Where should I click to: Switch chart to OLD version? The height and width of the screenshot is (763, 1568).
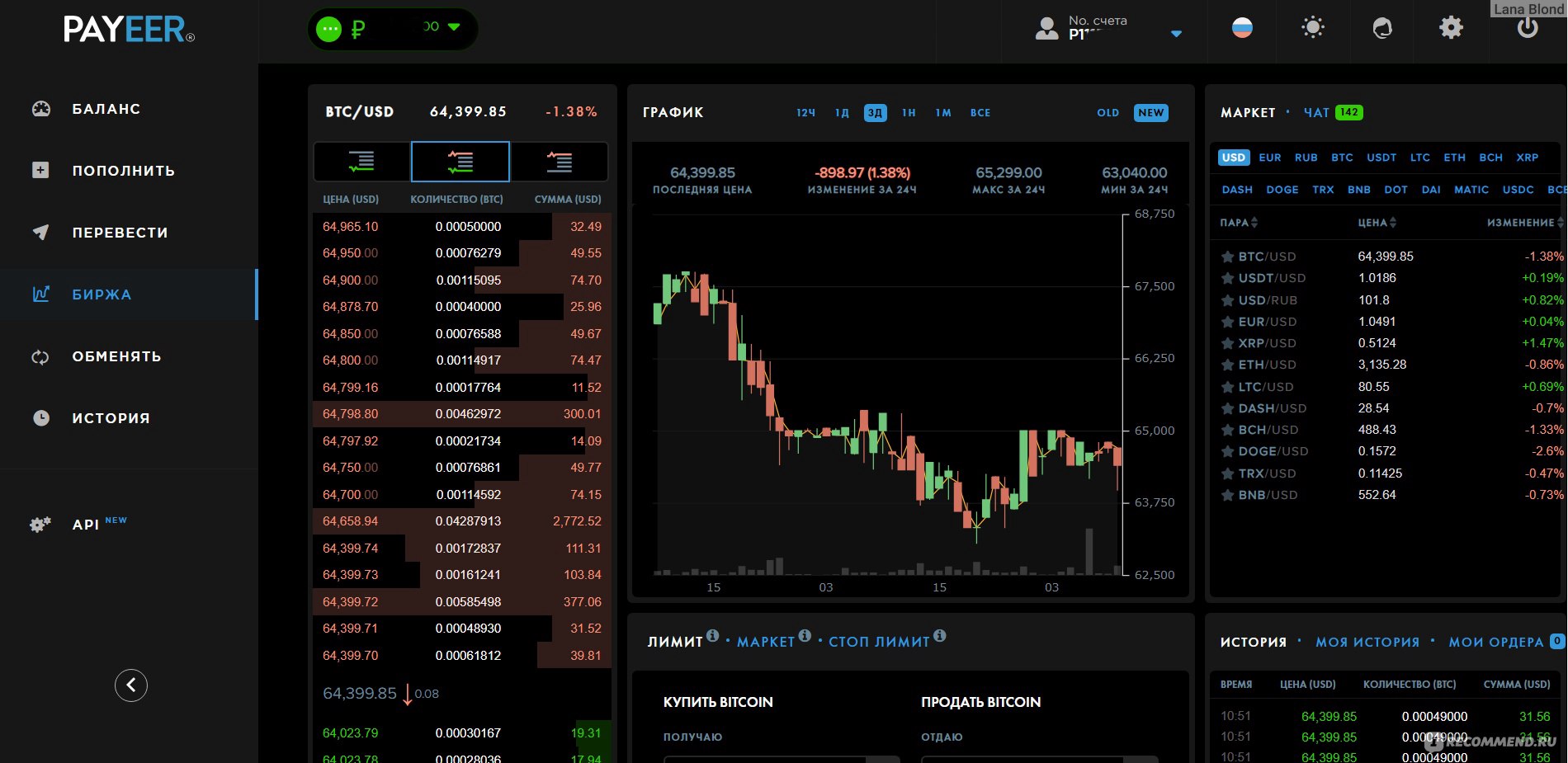point(1108,113)
